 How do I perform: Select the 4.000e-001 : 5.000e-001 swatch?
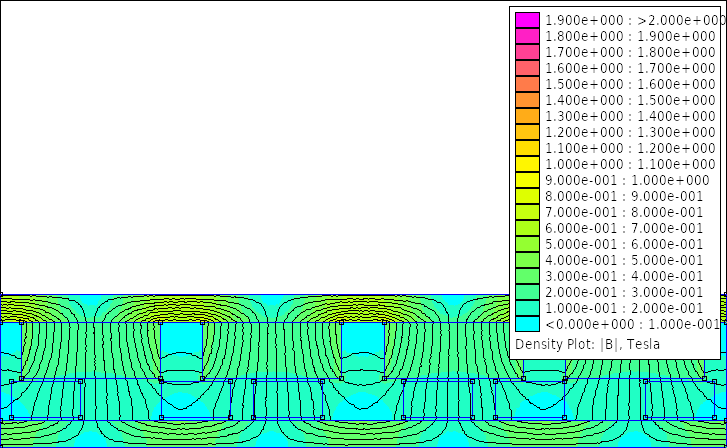(x=527, y=260)
